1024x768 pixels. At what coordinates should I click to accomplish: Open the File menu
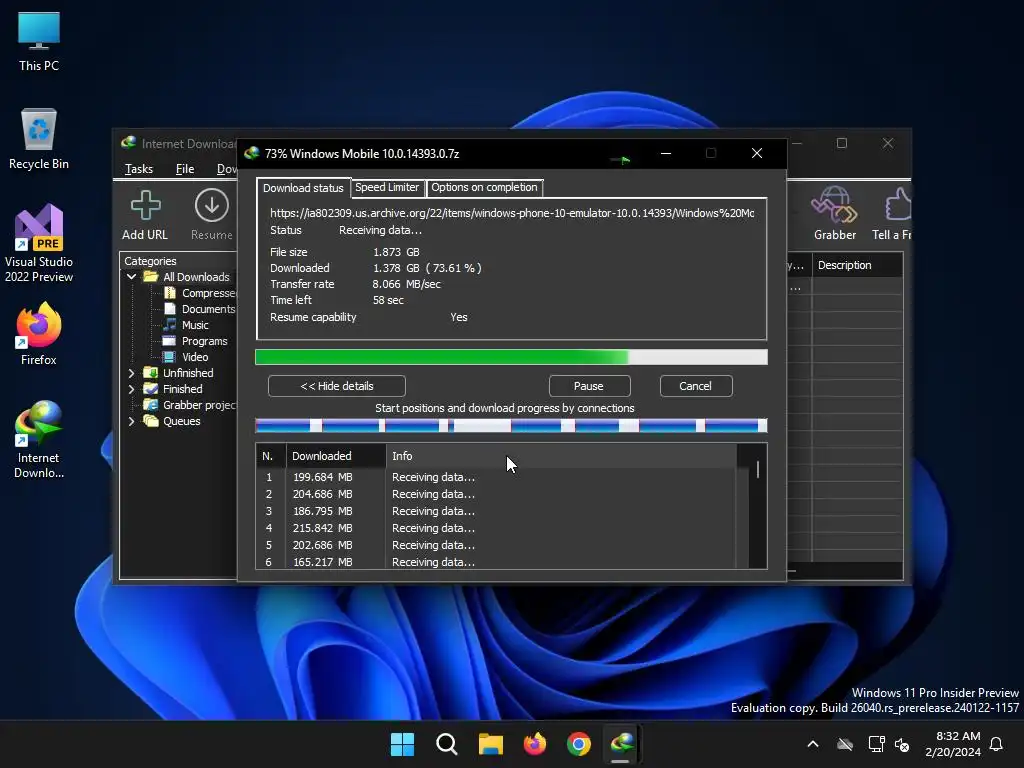tap(185, 169)
